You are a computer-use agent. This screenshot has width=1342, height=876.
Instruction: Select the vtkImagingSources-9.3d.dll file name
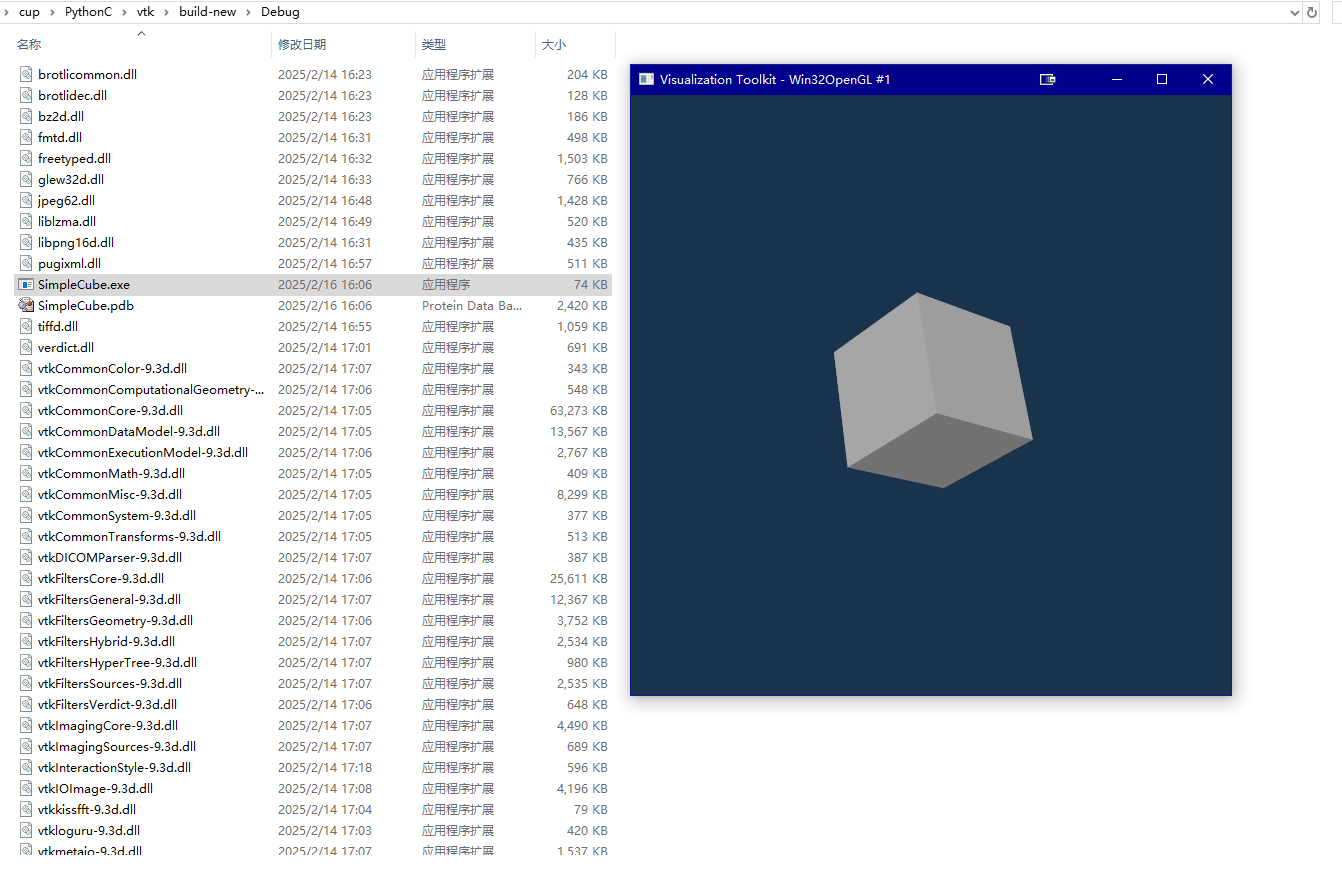tap(117, 746)
